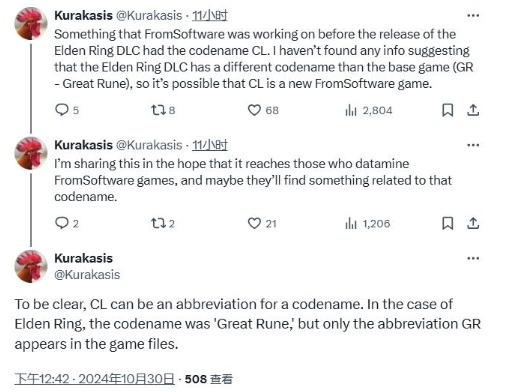Open the second tweet's 11小时 timestamp link

tap(210, 145)
